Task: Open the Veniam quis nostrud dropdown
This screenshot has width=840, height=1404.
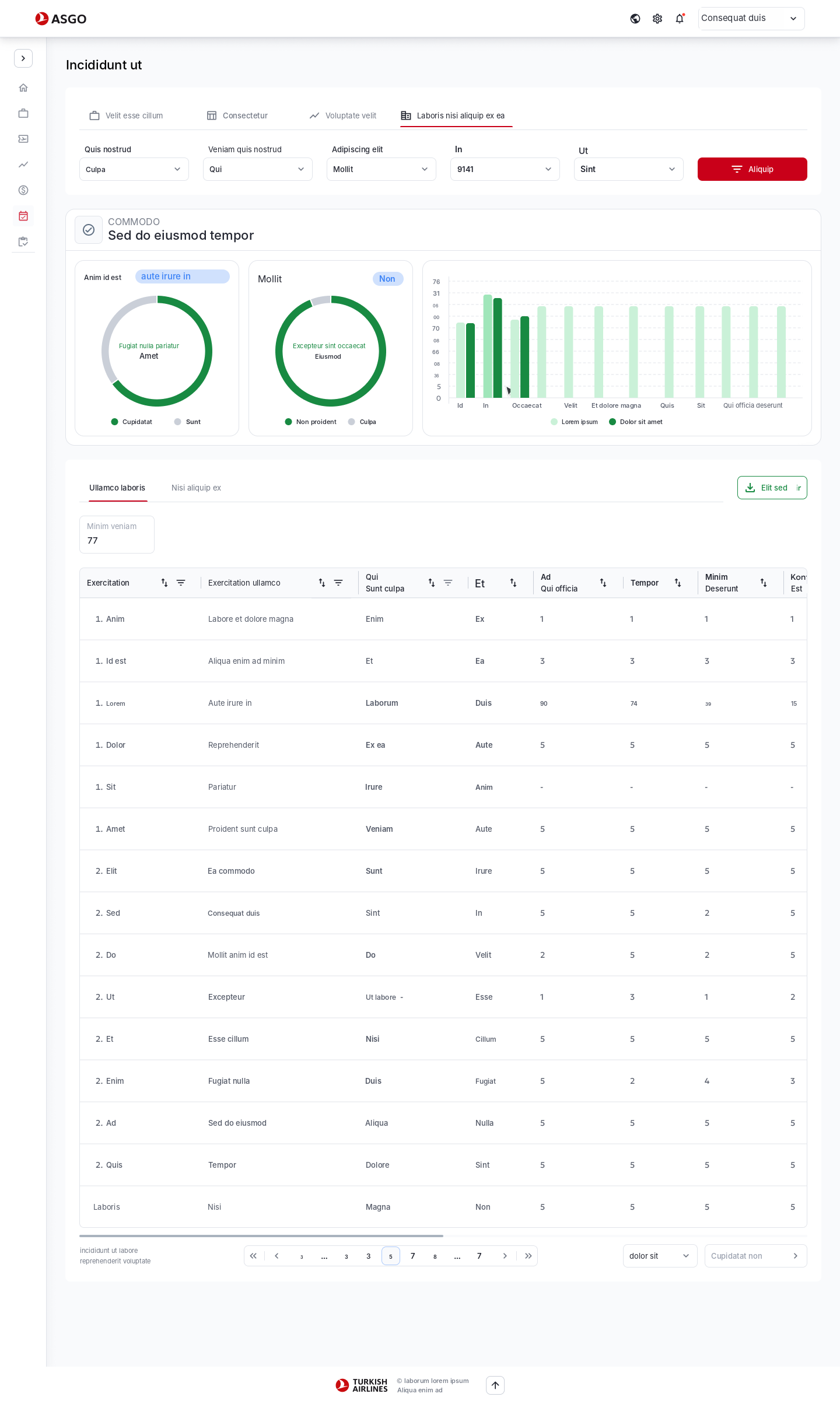Action: 258,169
